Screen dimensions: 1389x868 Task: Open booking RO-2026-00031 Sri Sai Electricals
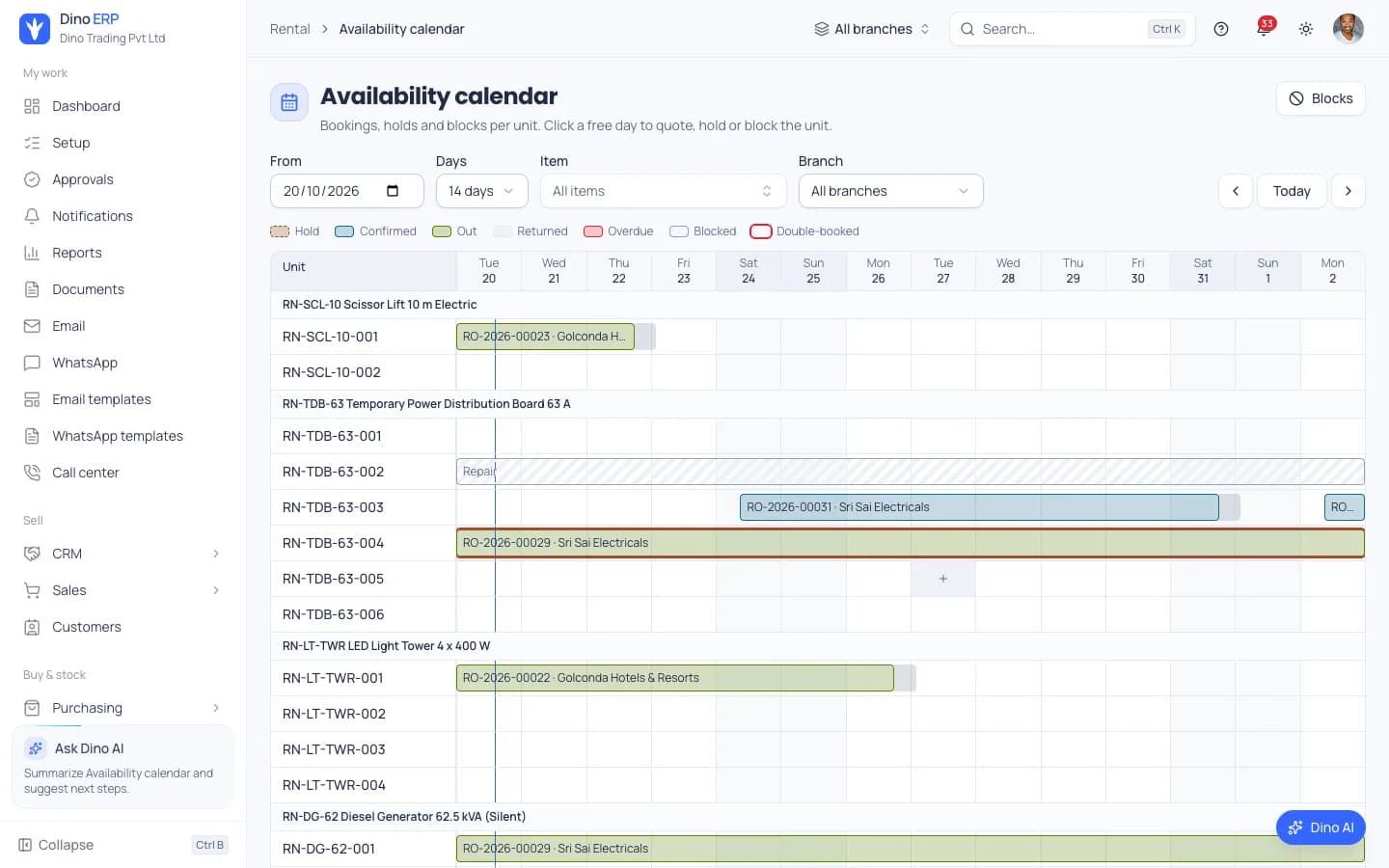point(979,507)
